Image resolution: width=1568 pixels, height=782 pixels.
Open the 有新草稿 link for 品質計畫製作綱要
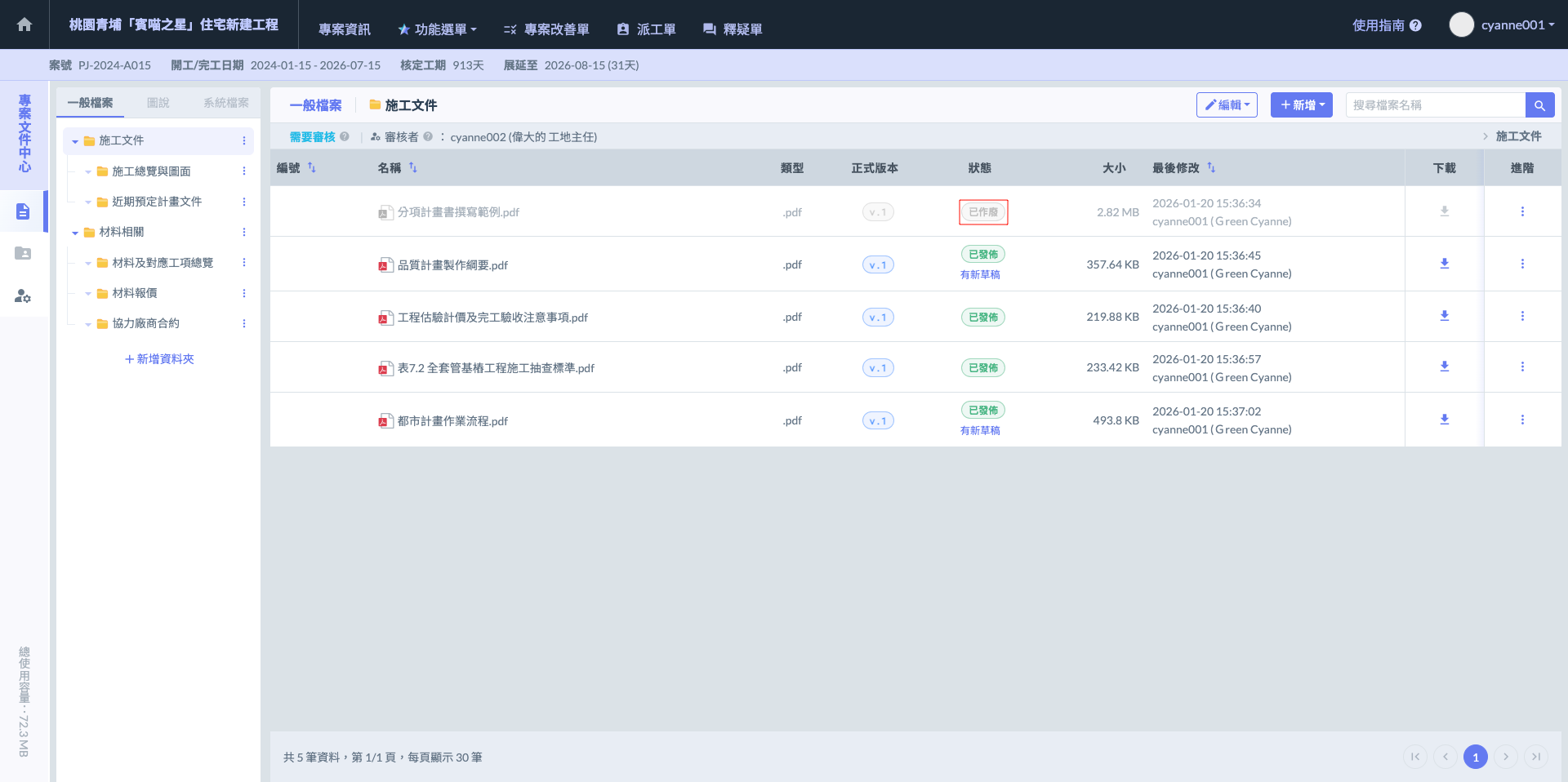tap(980, 275)
